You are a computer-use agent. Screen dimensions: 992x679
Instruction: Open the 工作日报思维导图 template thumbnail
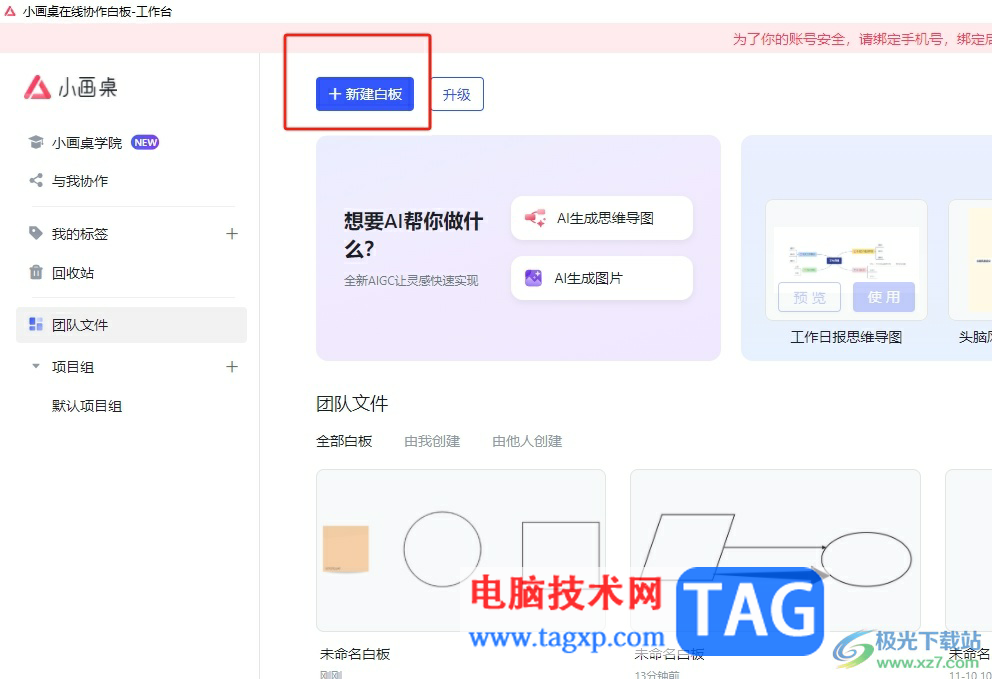tap(846, 260)
